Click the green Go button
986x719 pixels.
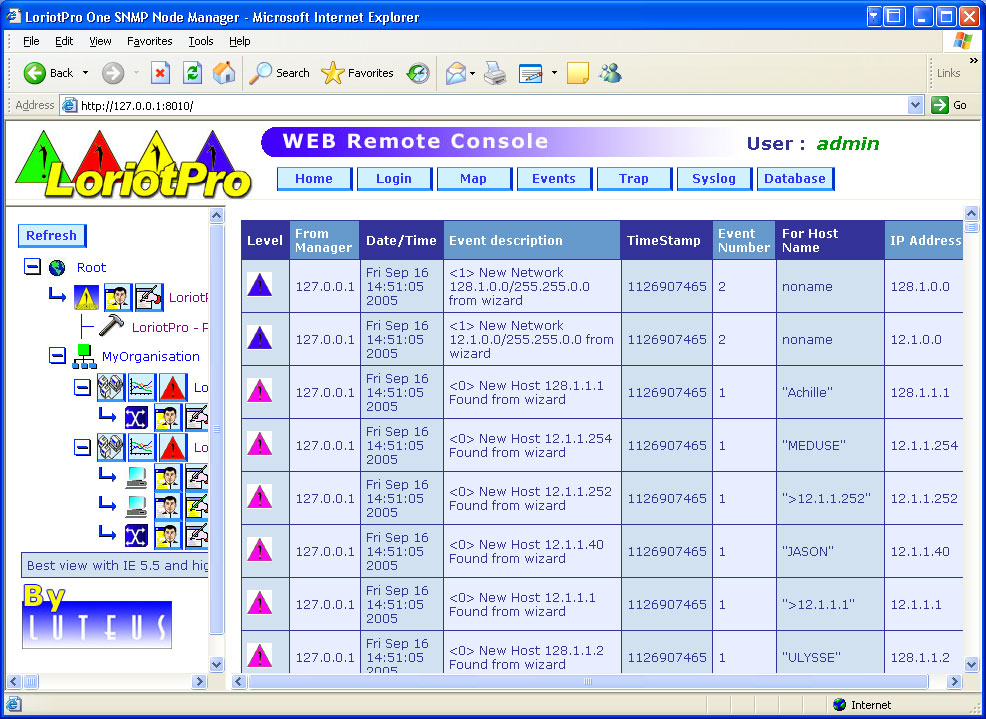(x=949, y=105)
